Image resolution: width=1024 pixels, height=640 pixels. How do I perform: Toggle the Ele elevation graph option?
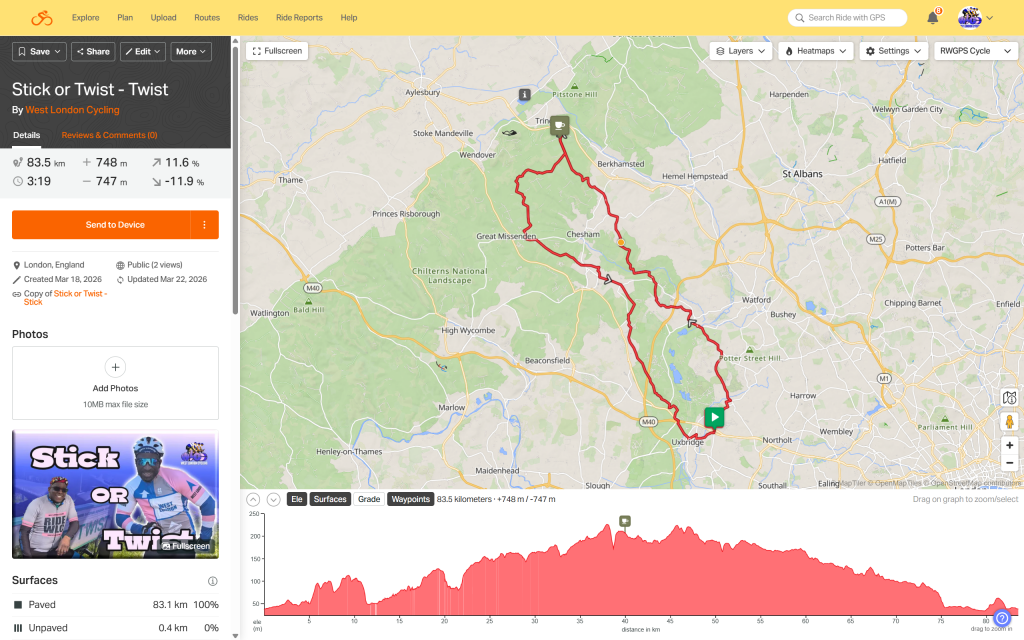[296, 499]
